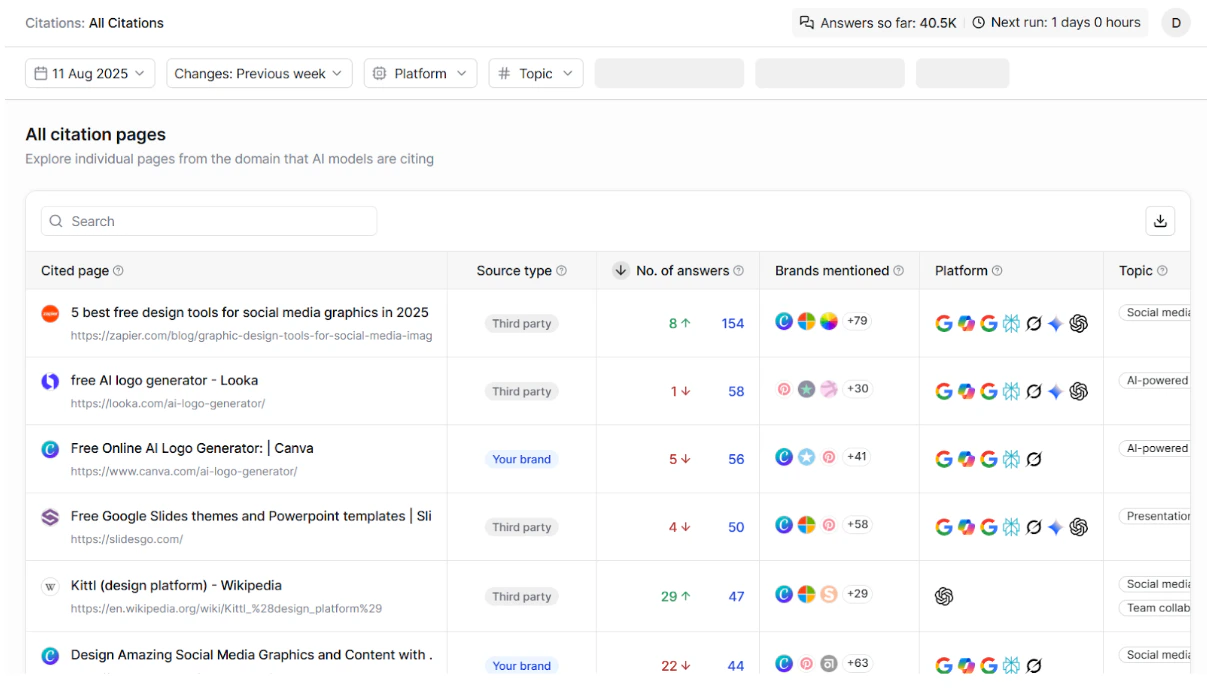The image size is (1207, 688).
Task: Click the Zapier favicon in the first row
Action: tap(50, 314)
